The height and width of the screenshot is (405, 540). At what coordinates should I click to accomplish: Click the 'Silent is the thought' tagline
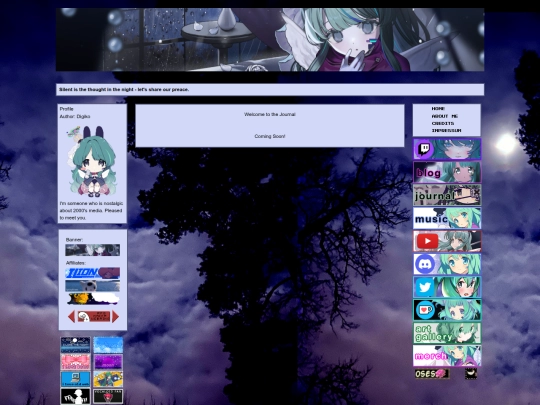[124, 90]
